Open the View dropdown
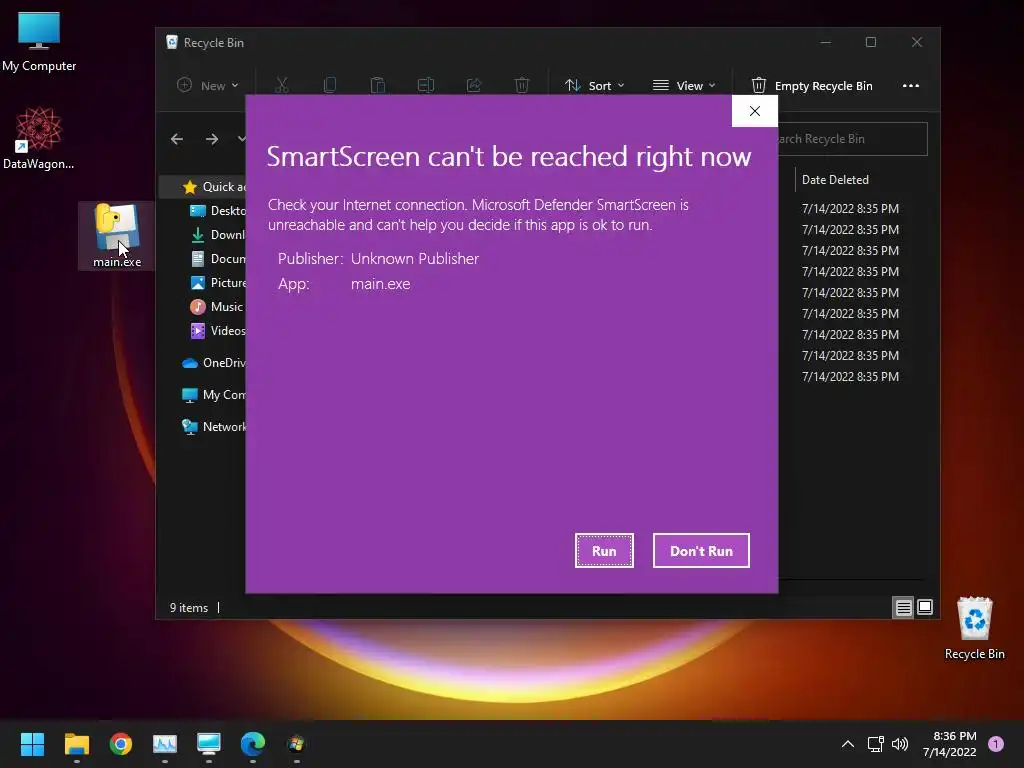The height and width of the screenshot is (768, 1024). pos(684,86)
